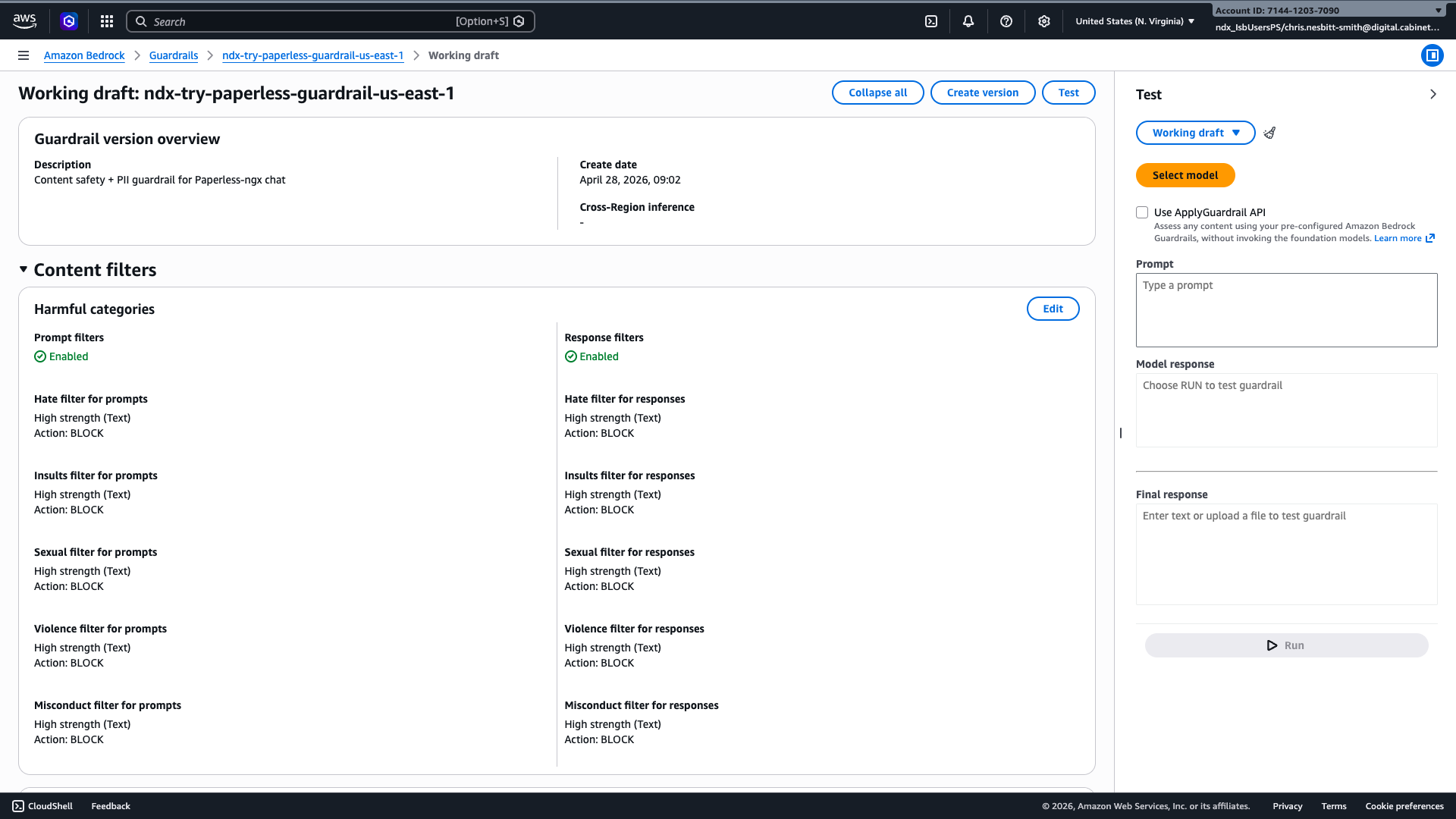Open the region selector United States (N. Virginia)

point(1135,21)
